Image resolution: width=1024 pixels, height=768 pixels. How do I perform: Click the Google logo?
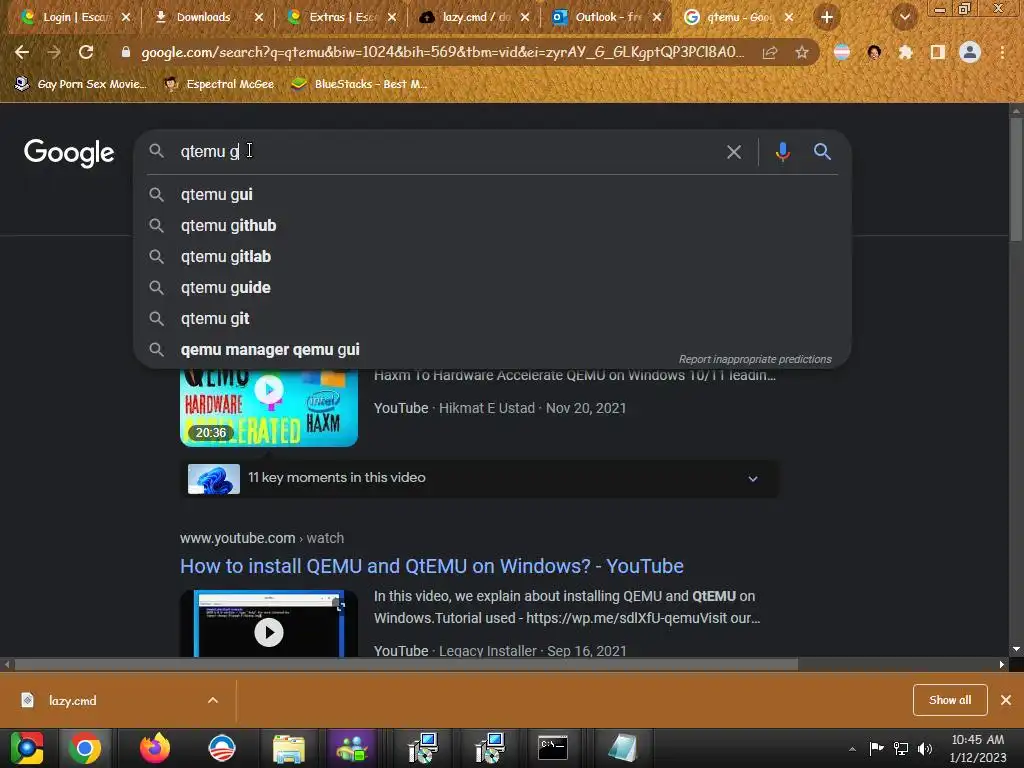69,153
